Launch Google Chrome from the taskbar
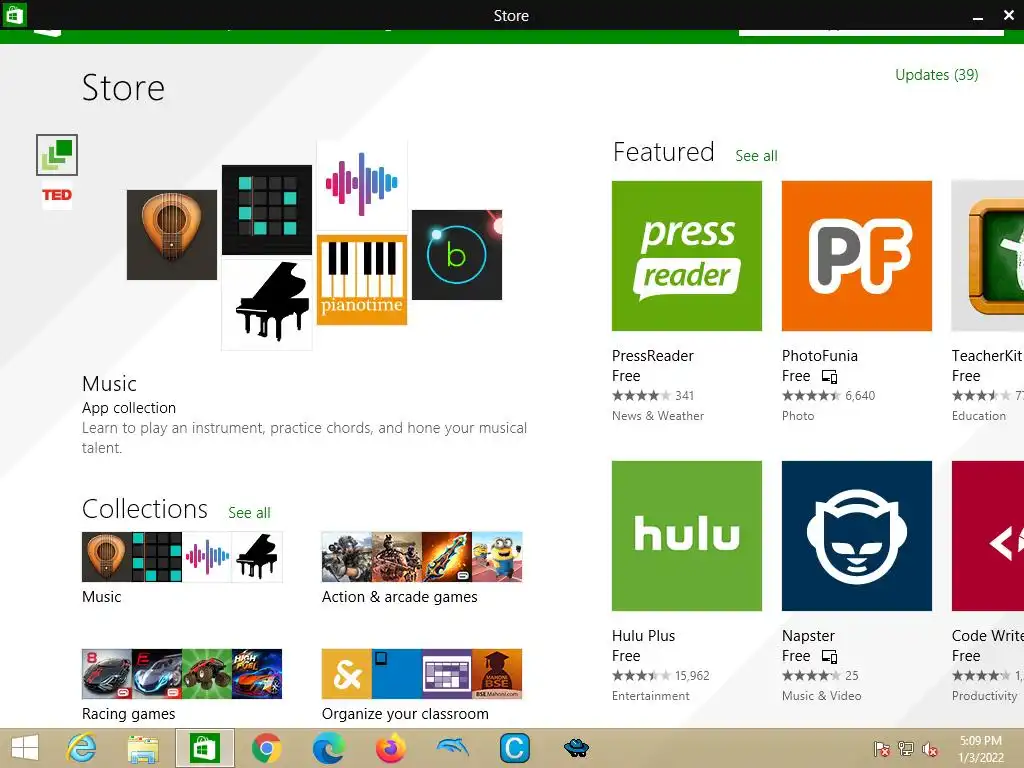 click(266, 748)
